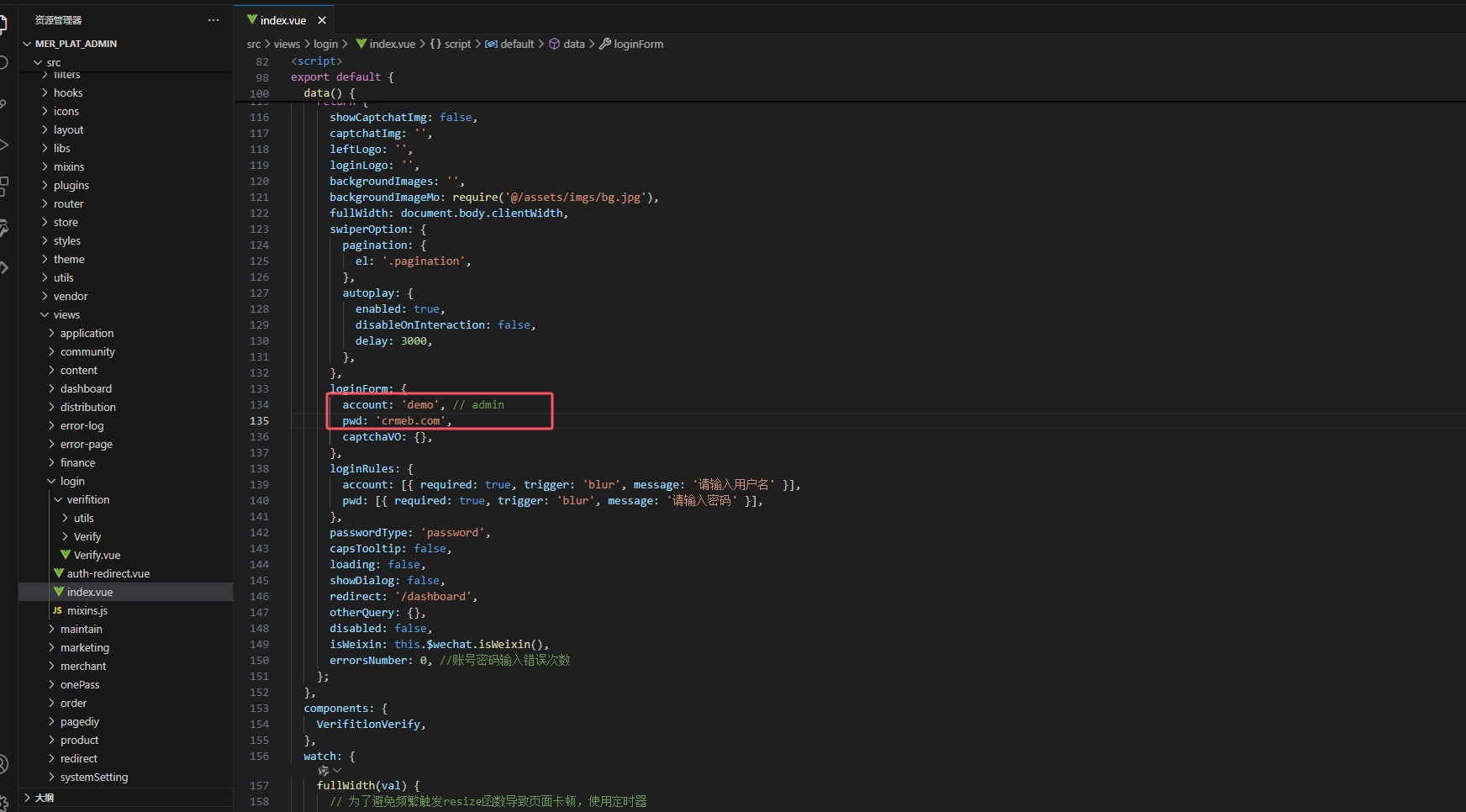Open the libs folder in explorer
Screen dimensions: 1466x812
tap(62, 148)
